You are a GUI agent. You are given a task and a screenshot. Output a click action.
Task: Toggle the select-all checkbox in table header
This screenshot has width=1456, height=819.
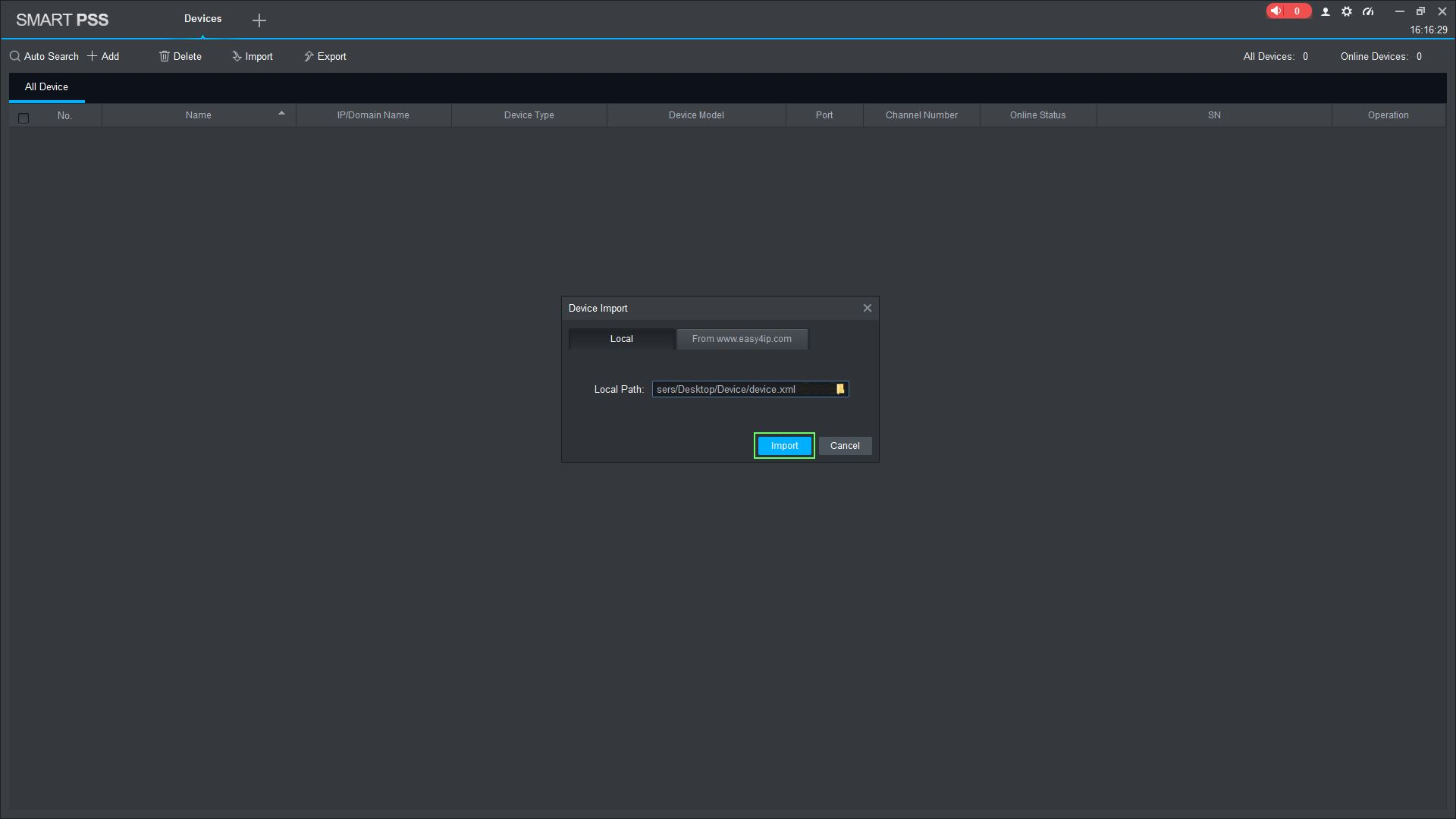click(x=24, y=118)
